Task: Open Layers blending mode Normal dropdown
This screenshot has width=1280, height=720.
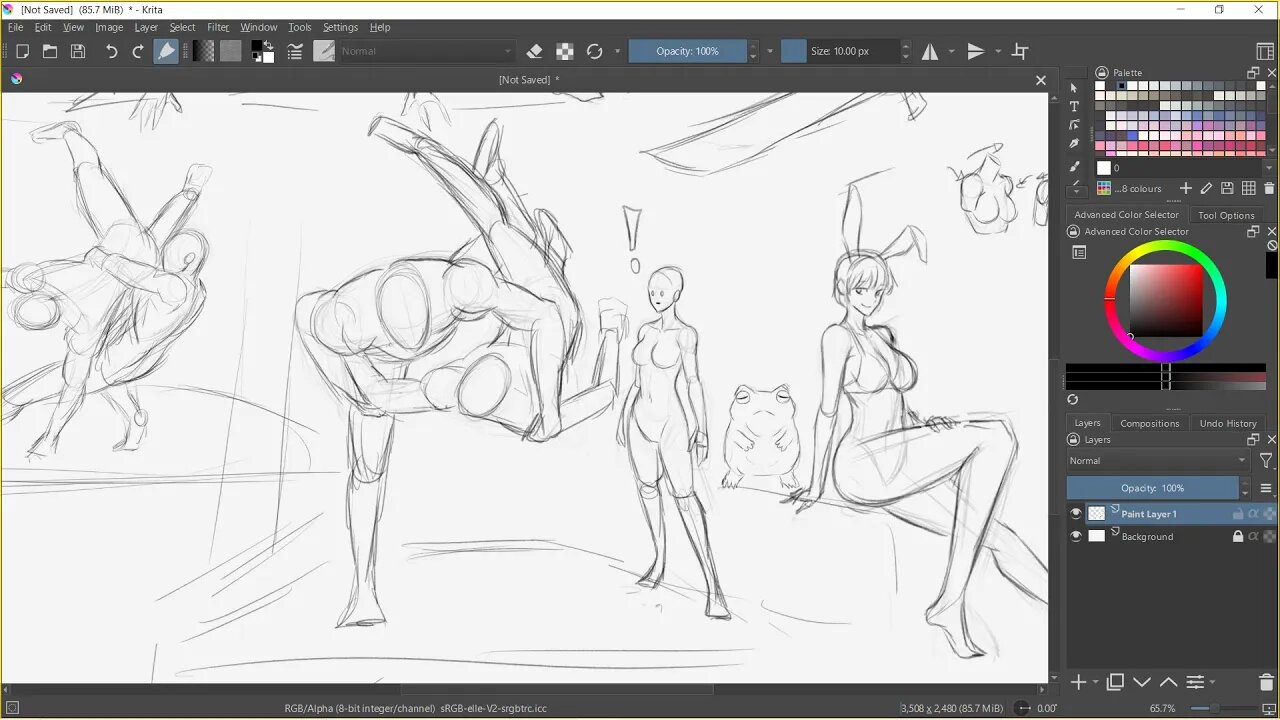Action: coord(1158,461)
